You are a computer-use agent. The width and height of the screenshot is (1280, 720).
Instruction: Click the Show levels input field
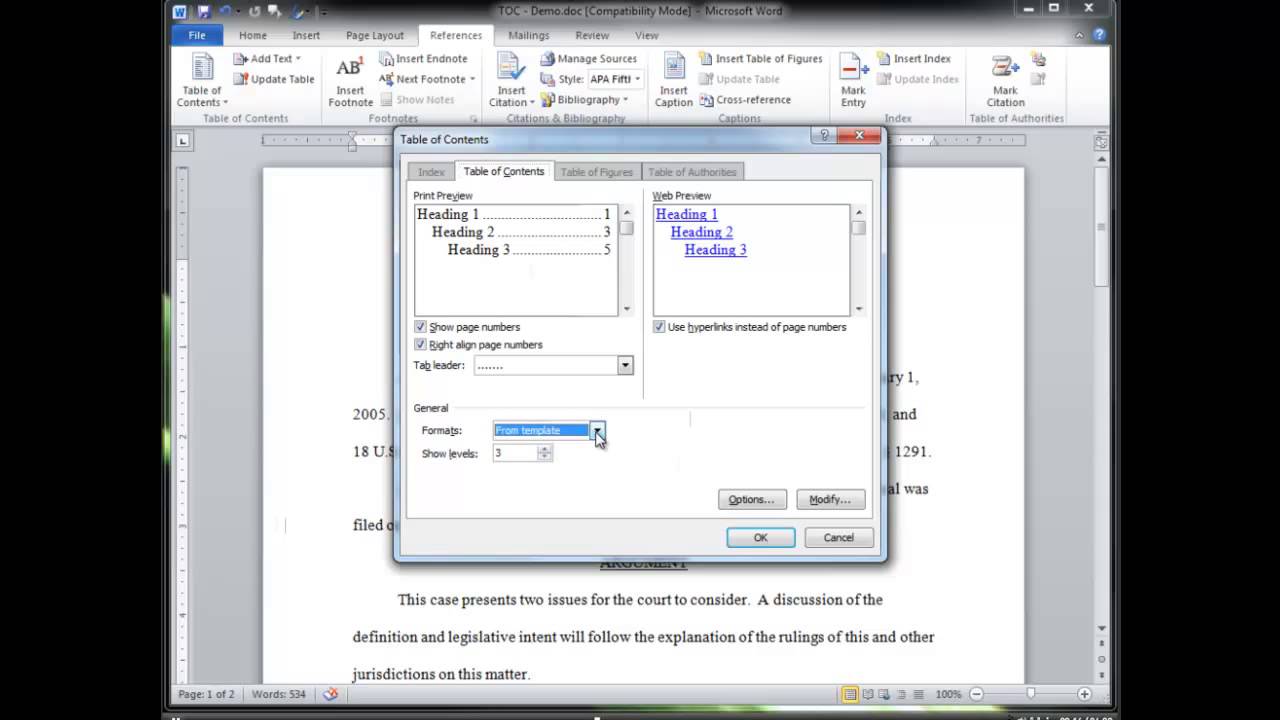pyautogui.click(x=515, y=453)
